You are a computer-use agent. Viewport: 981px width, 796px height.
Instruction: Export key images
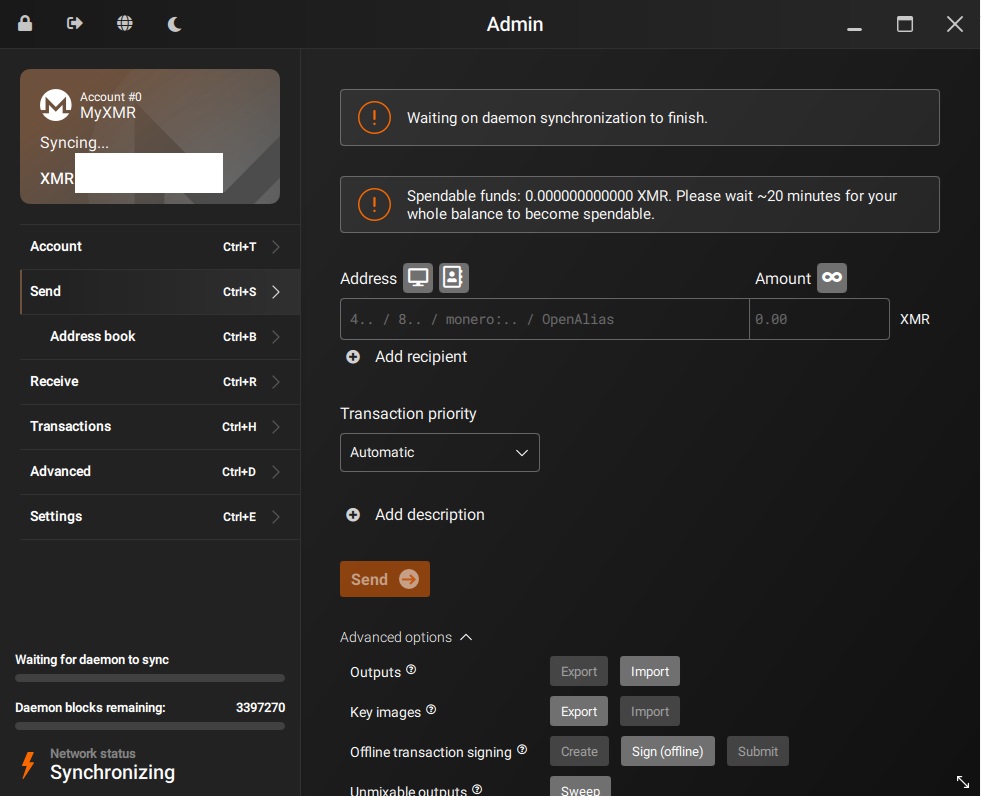[x=578, y=711]
